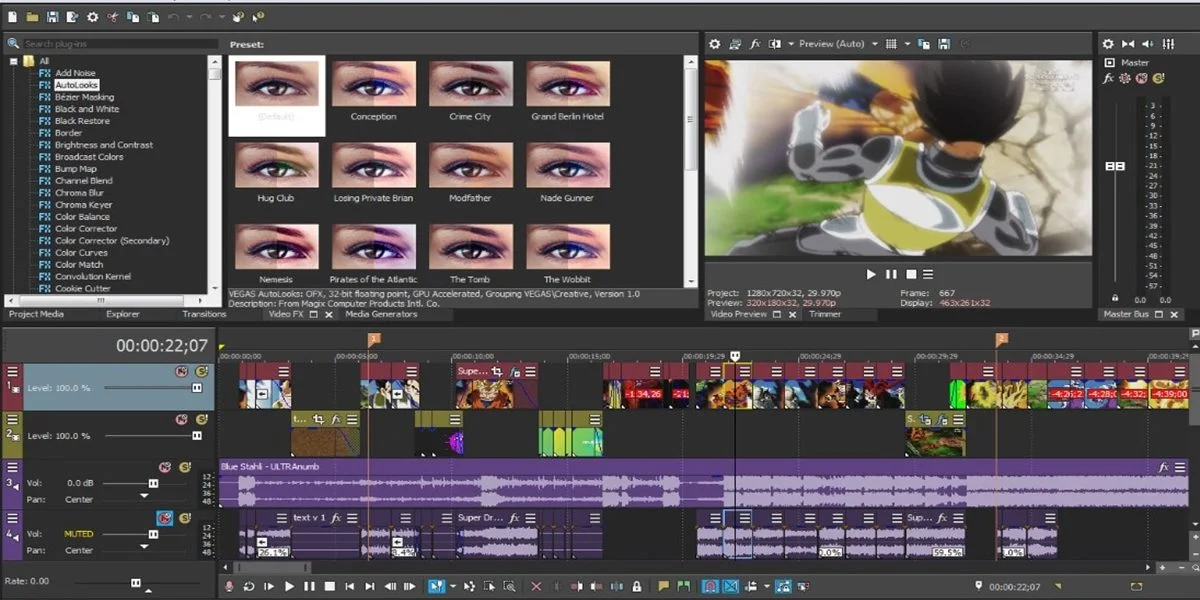The width and height of the screenshot is (1200, 600).
Task: Switch to the Explorer tab
Action: click(x=123, y=314)
